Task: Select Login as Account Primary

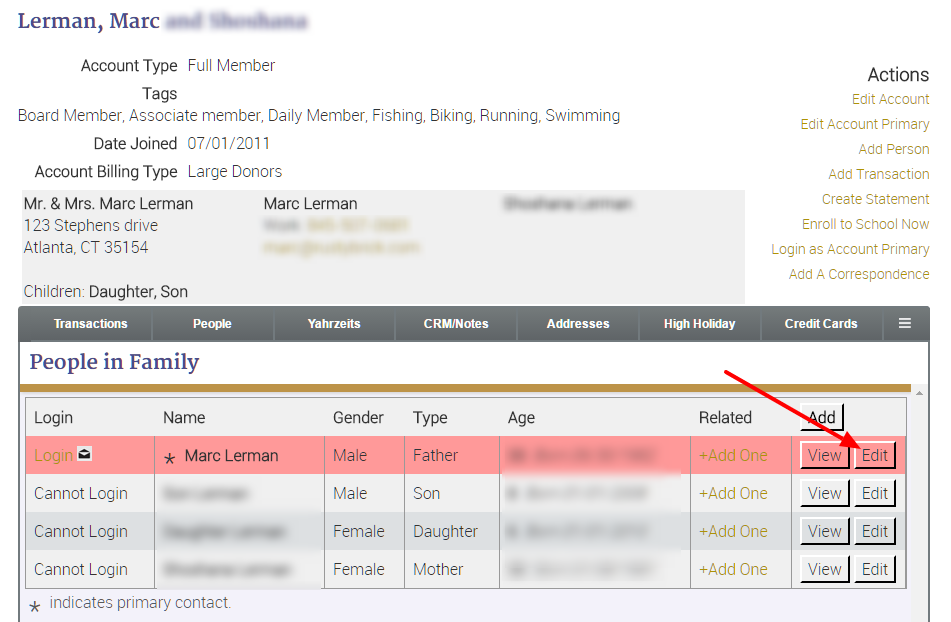Action: [849, 248]
